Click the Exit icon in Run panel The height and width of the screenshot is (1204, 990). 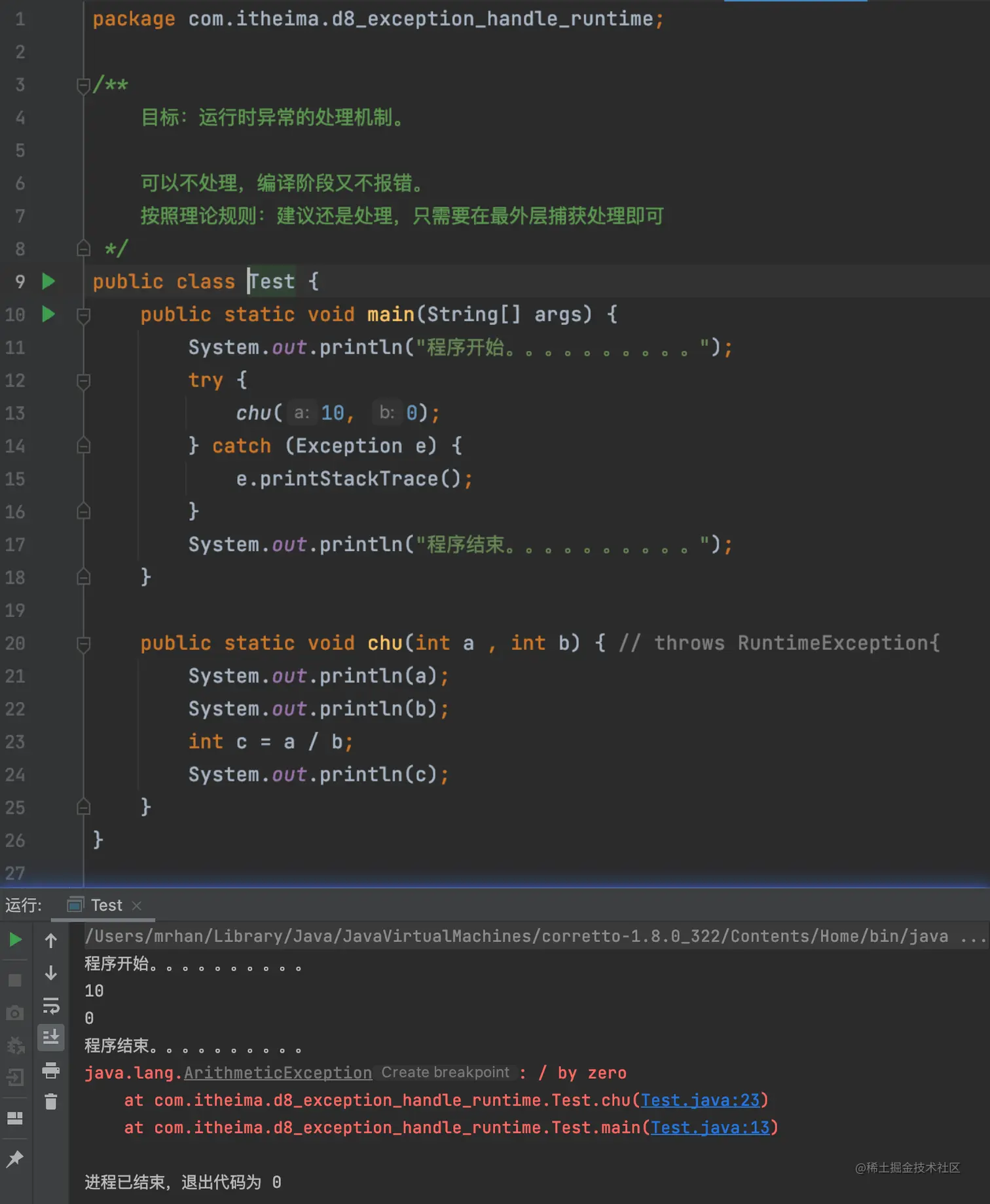pyautogui.click(x=15, y=1077)
